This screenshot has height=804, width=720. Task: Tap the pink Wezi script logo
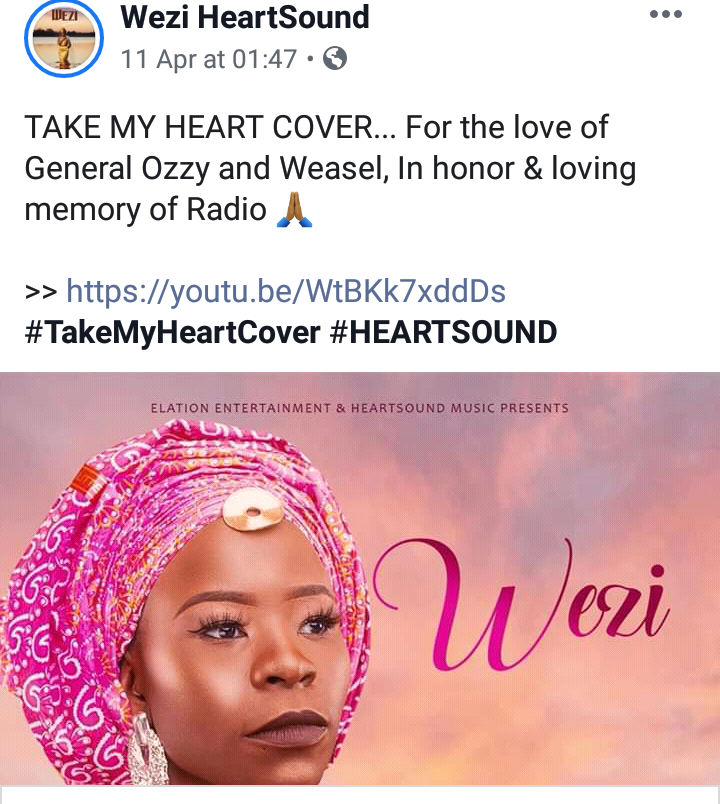[522, 605]
